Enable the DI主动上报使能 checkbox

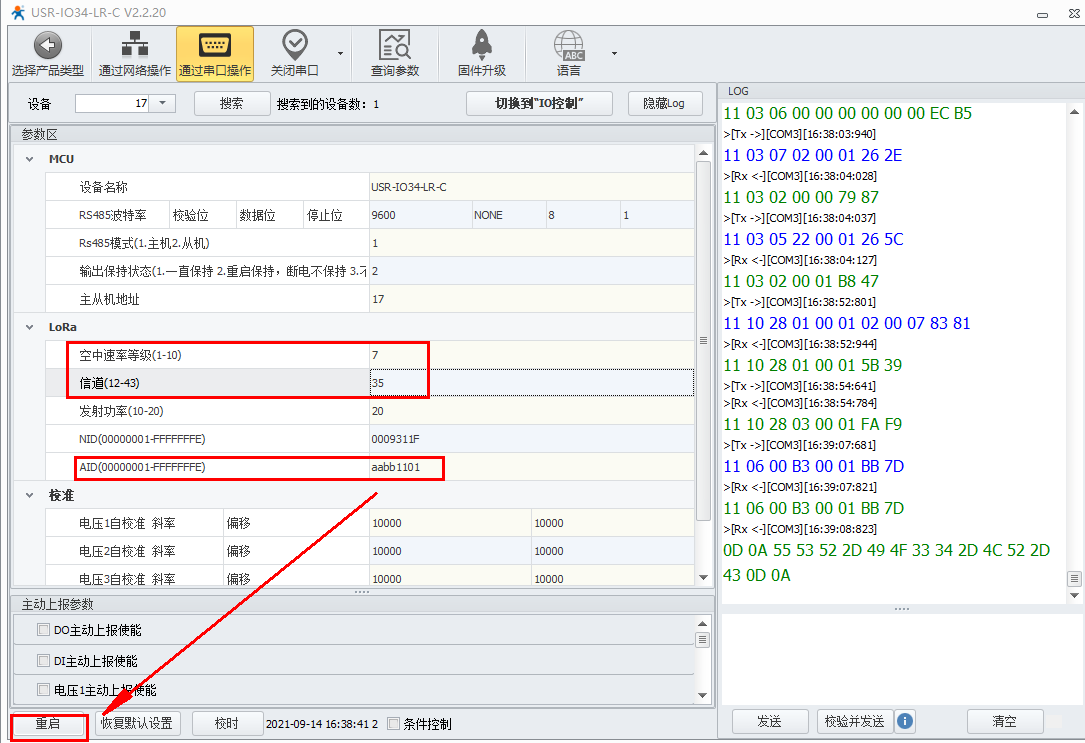[x=43, y=661]
